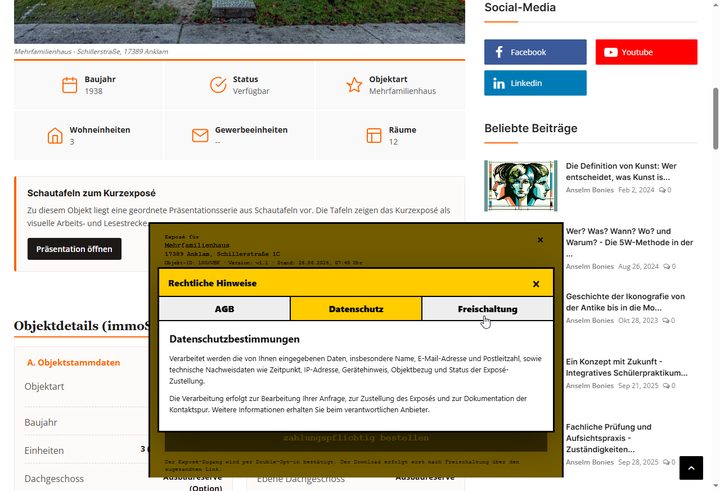Open article 'Ein Konzept mit Zukunft'
Screen dimensions: 720x491
627,367
